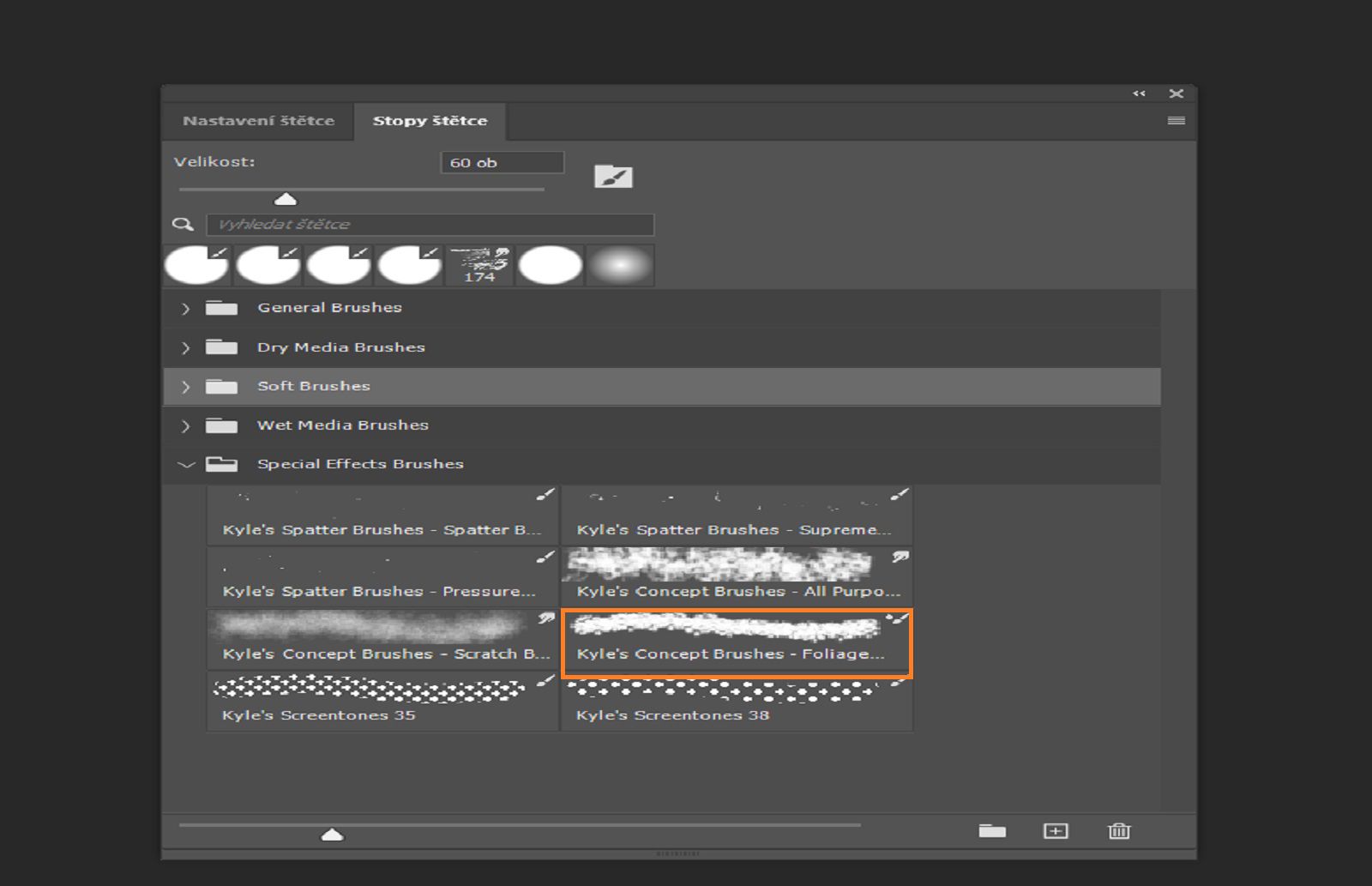Select the Soft Brushes label
The image size is (1372, 886).
pos(314,386)
